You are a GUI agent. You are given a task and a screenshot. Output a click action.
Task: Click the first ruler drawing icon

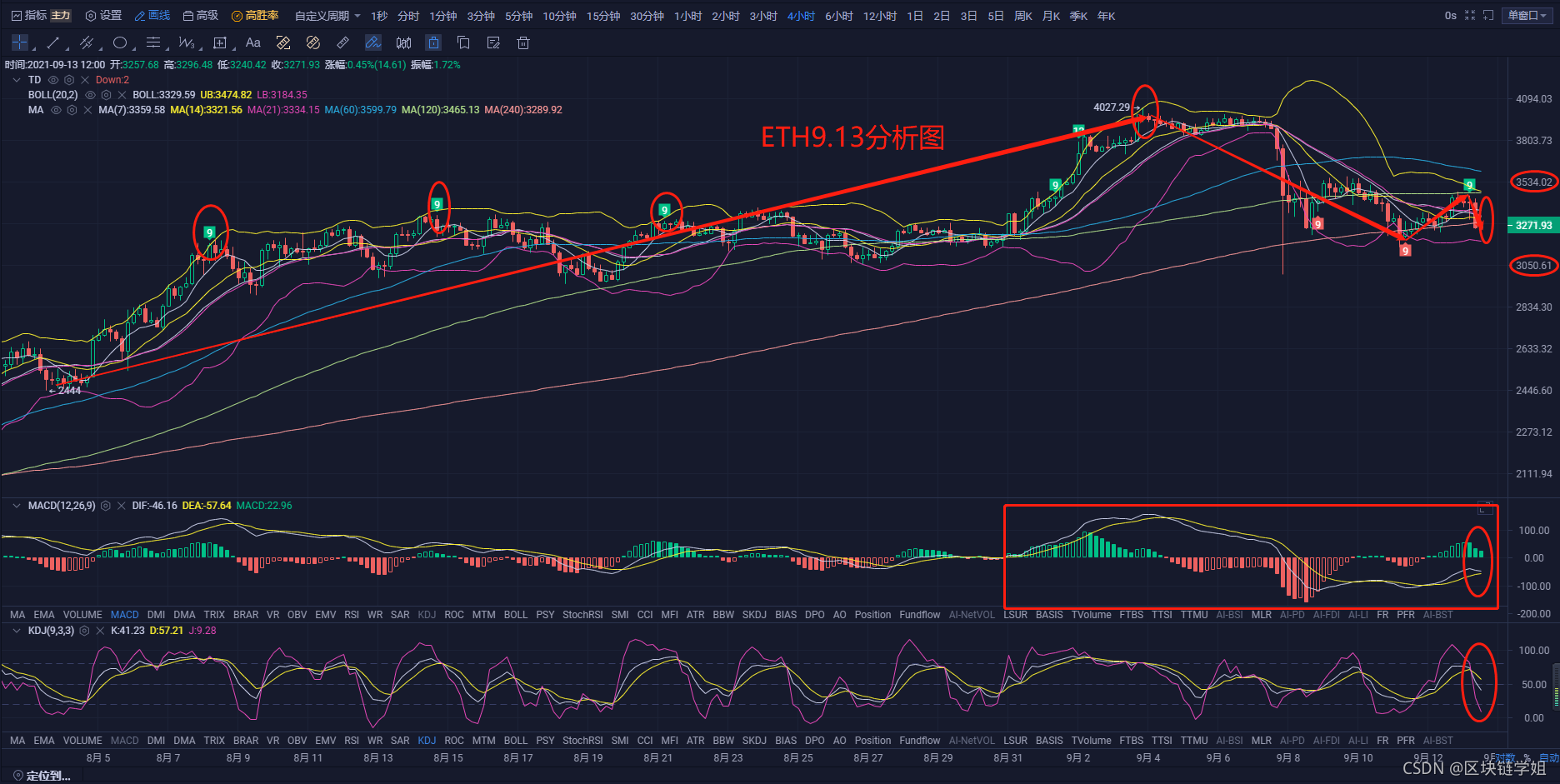283,42
